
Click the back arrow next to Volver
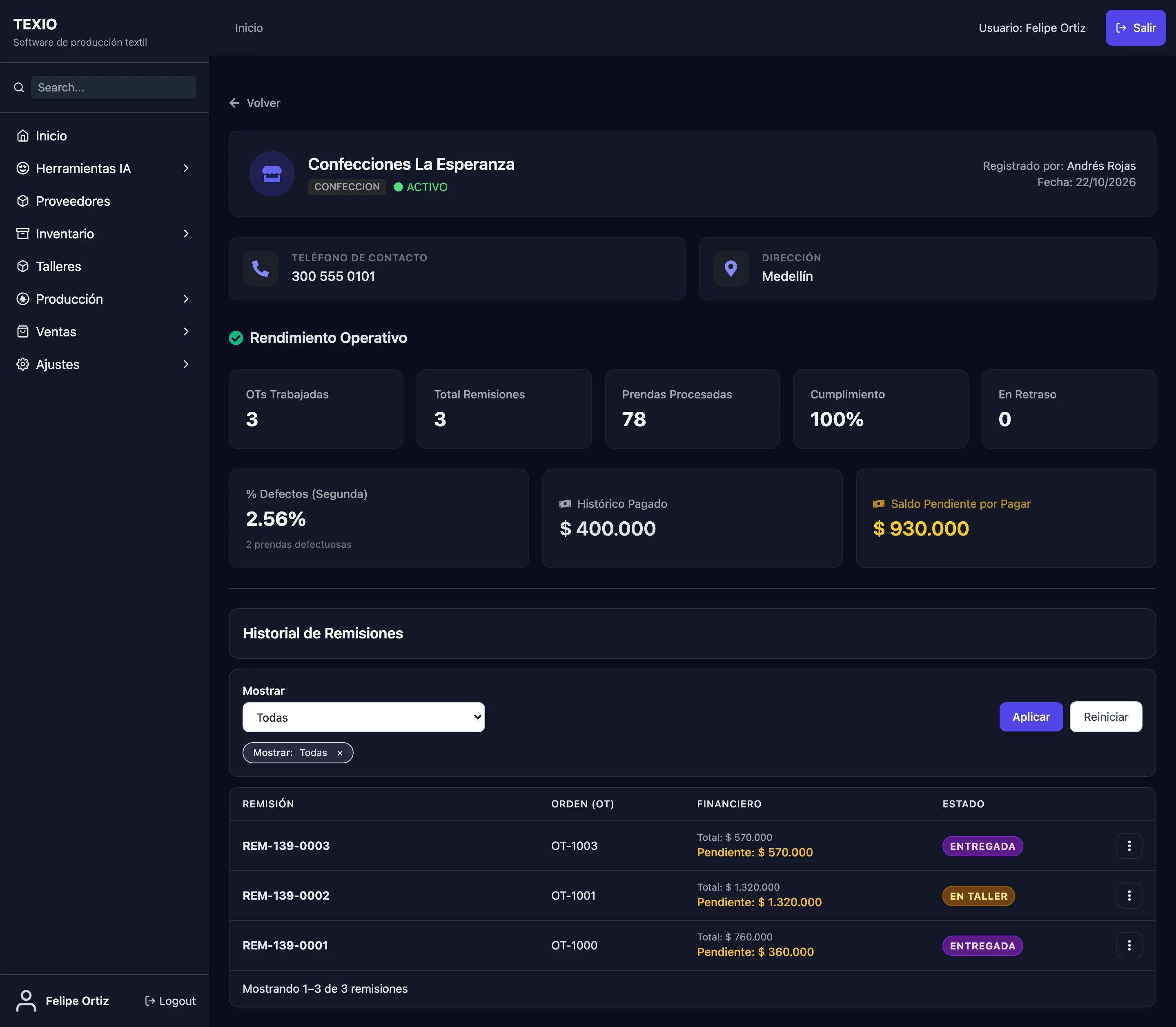(x=234, y=103)
